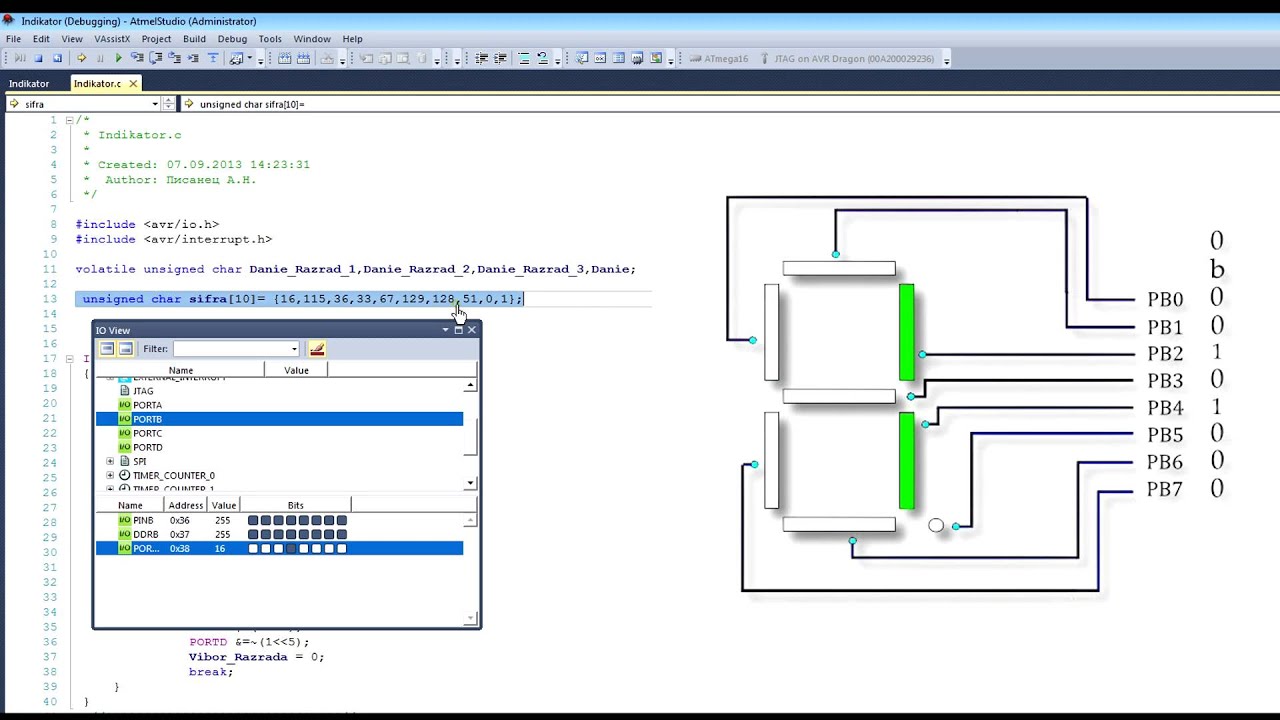Click the second layout icon in IO View toolbar
This screenshot has width=1280, height=720.
tap(126, 349)
